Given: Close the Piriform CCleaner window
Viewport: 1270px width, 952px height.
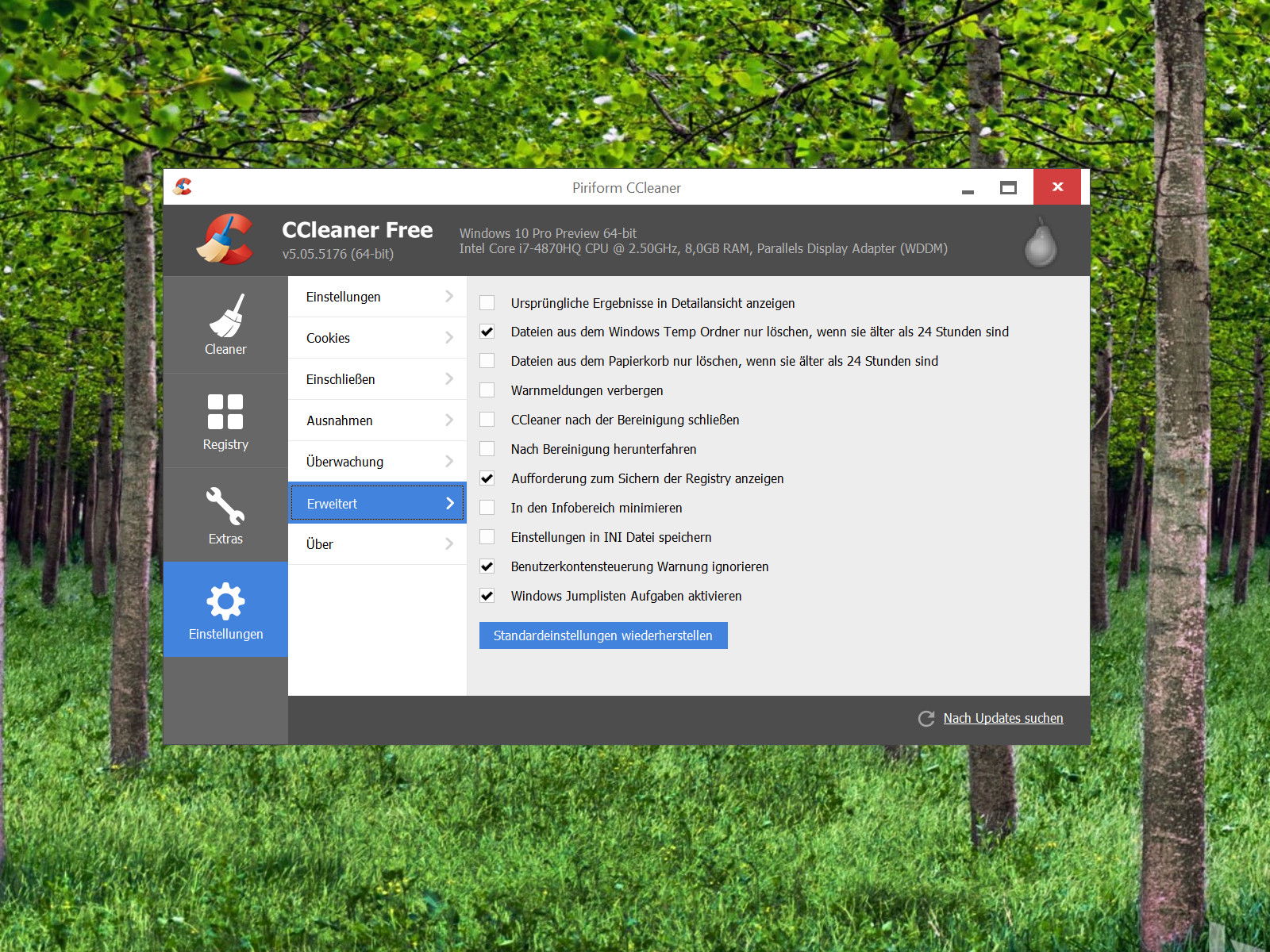Looking at the screenshot, I should coord(1057,187).
